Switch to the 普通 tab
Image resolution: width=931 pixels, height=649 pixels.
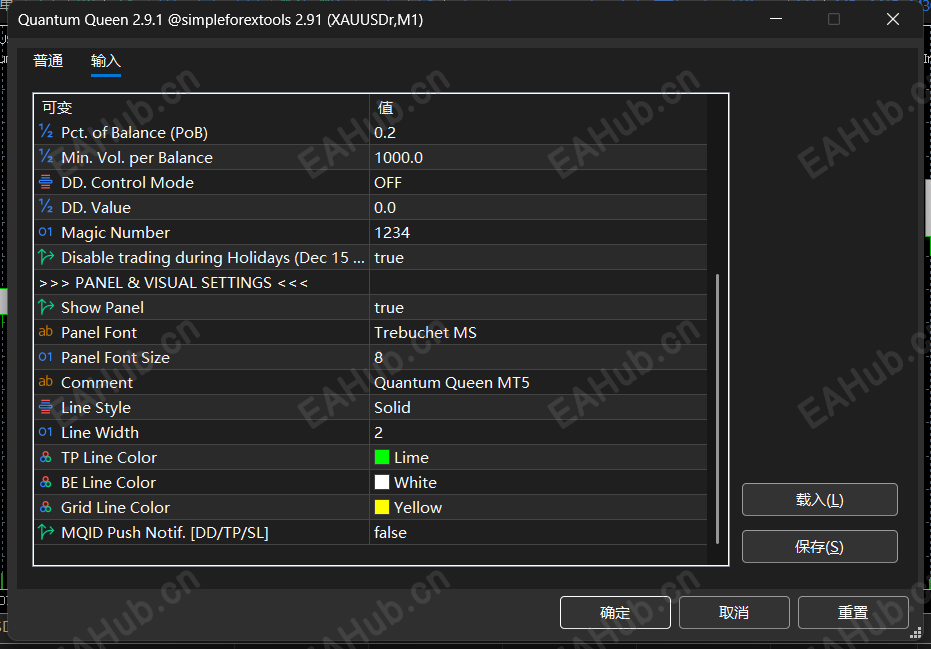48,61
